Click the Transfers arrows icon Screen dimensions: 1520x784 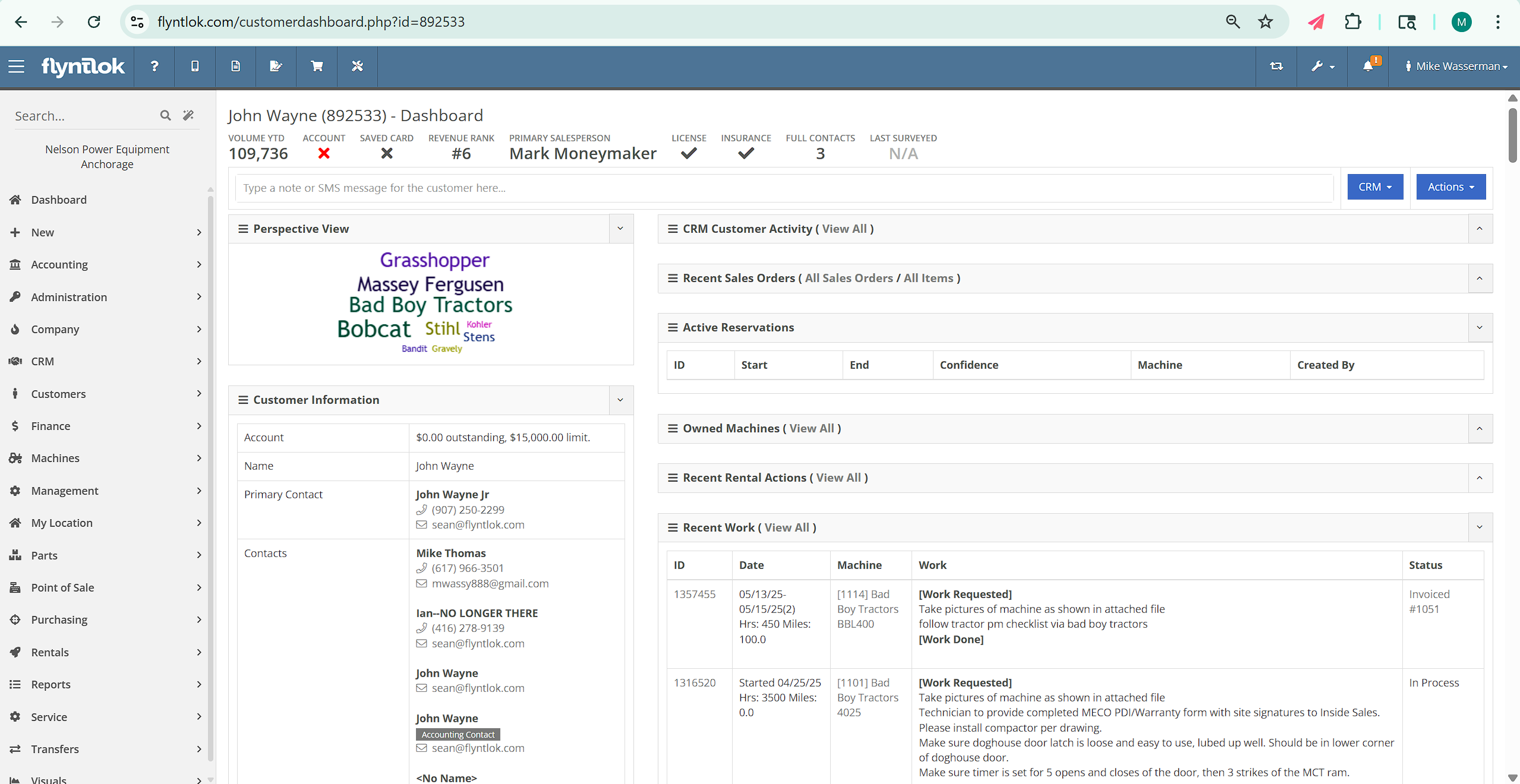[x=15, y=749]
